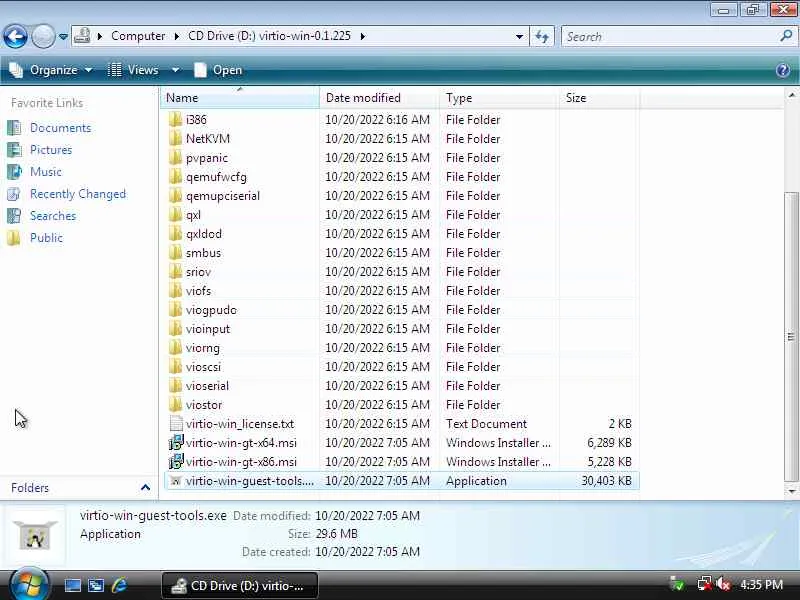
Task: Select the viofs folder icon
Action: 176,290
